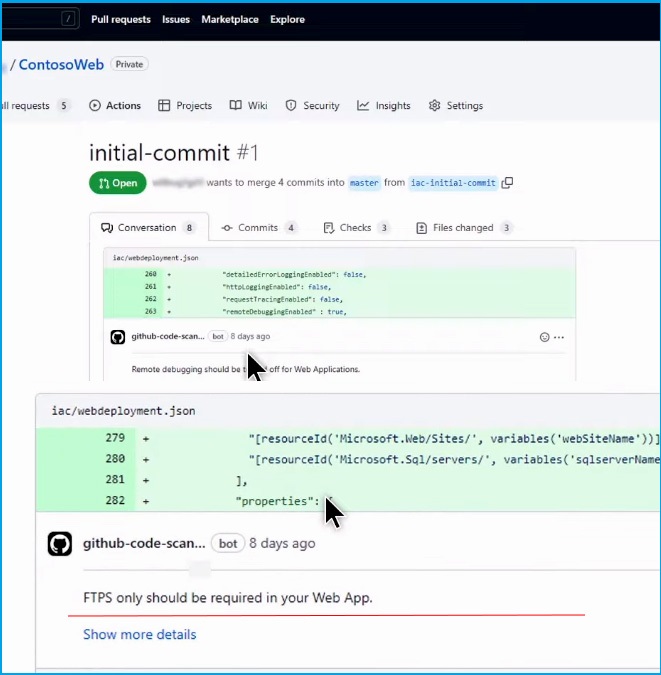661x675 pixels.
Task: Open the Insights repository tab
Action: point(384,105)
